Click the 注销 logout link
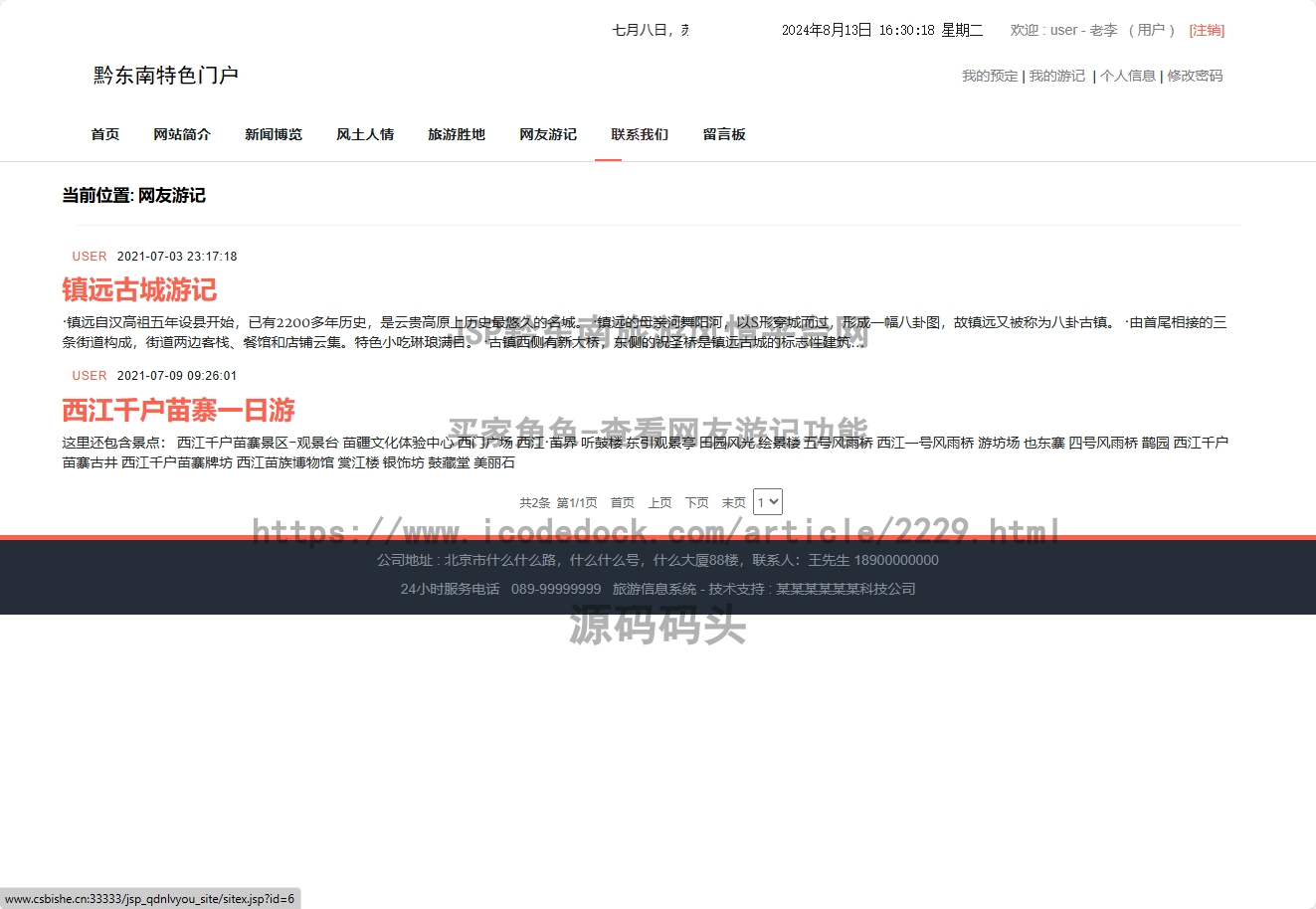Image resolution: width=1316 pixels, height=909 pixels. (1207, 30)
